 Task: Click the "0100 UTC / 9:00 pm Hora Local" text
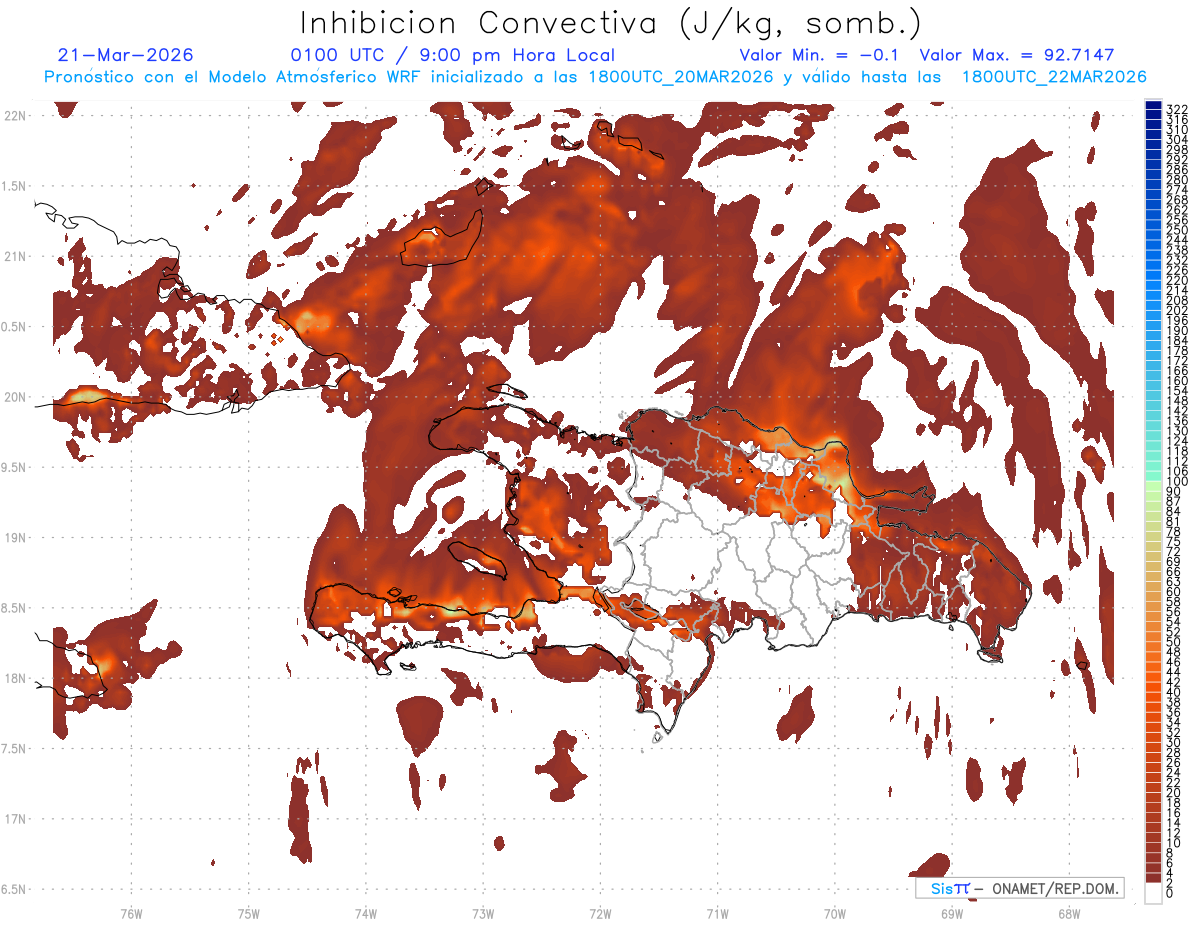pos(453,55)
